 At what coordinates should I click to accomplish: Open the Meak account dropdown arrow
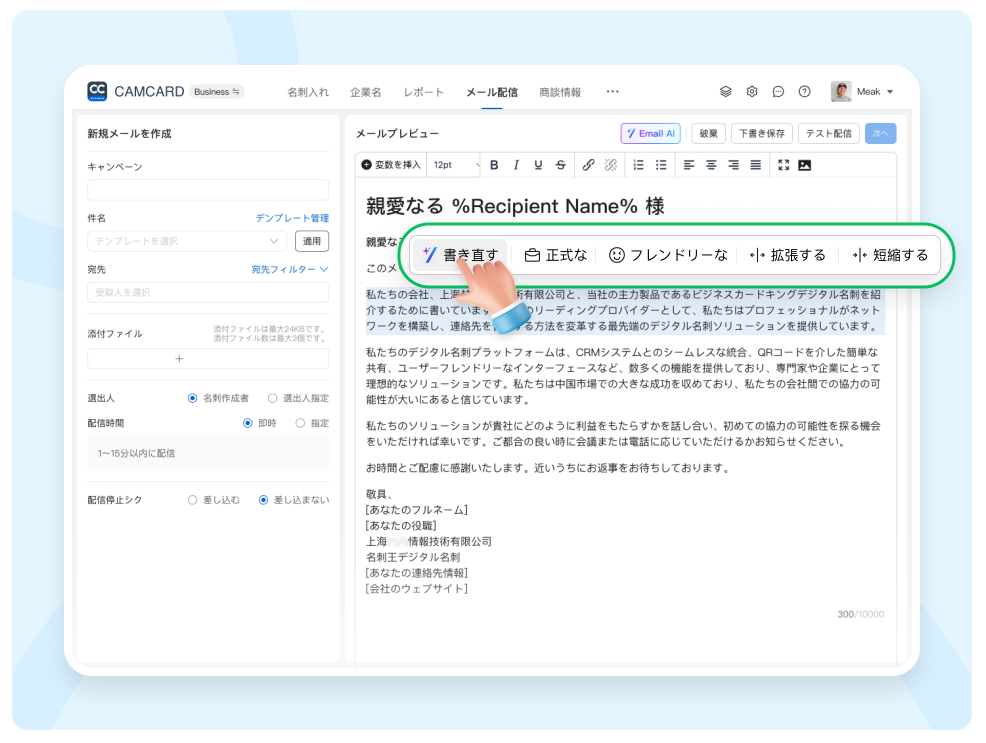point(890,92)
